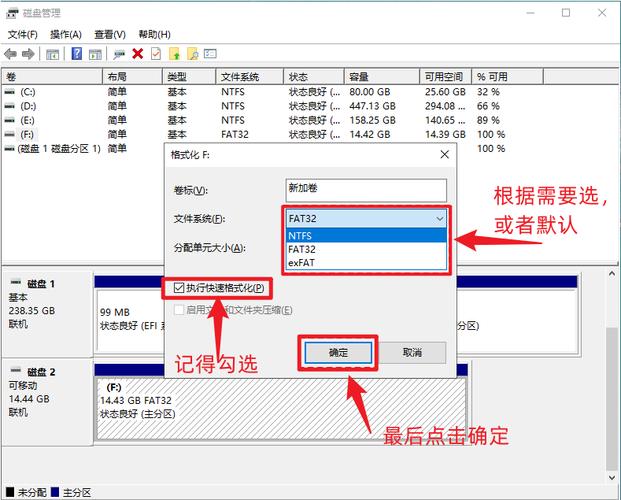The height and width of the screenshot is (500, 621).
Task: Click the 89 % available cell
Action: click(x=488, y=120)
